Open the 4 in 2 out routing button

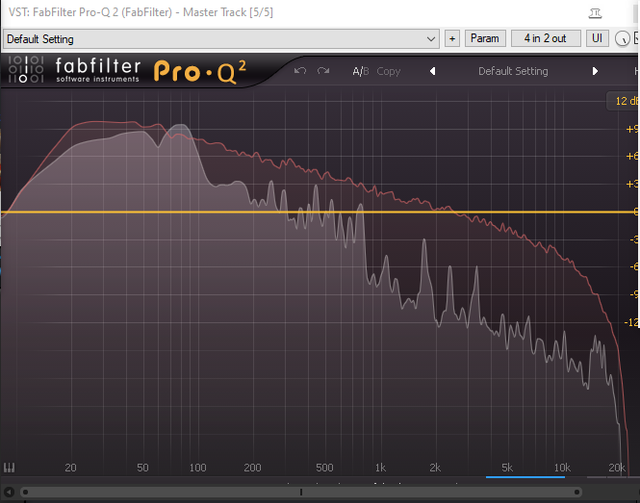pyautogui.click(x=545, y=39)
